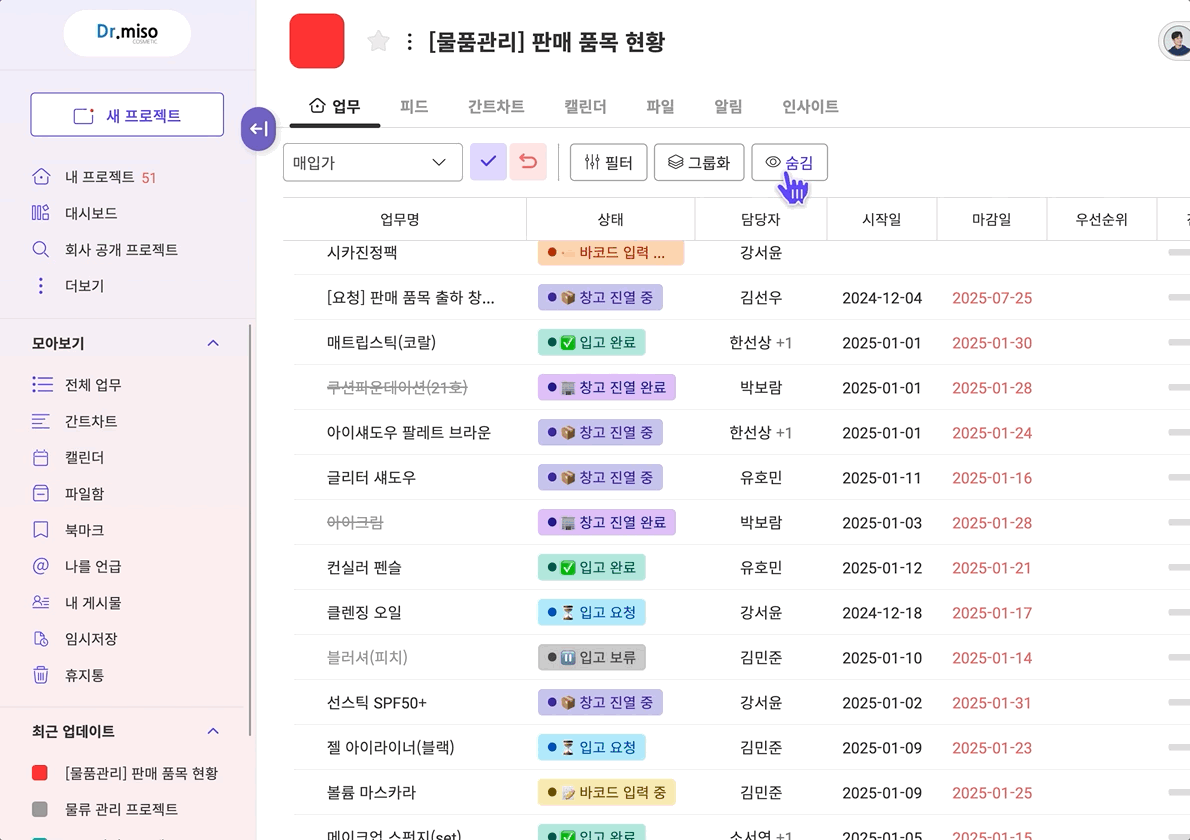Go to Bookmarks in sidebar
This screenshot has height=840, width=1190.
(84, 530)
